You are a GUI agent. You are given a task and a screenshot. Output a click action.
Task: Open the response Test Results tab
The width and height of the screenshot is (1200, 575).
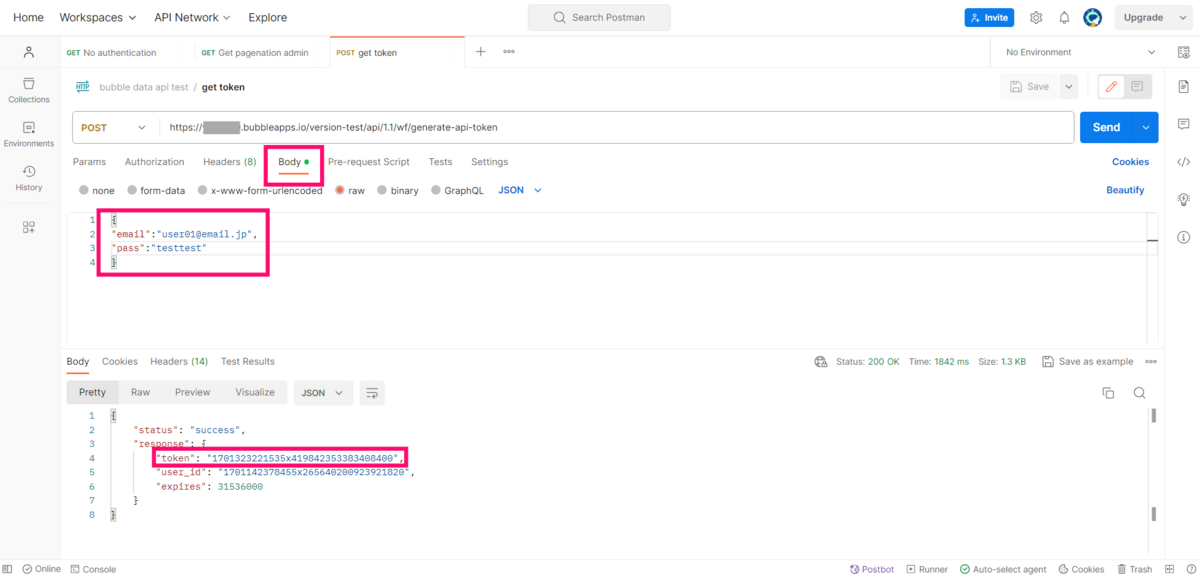pos(248,362)
